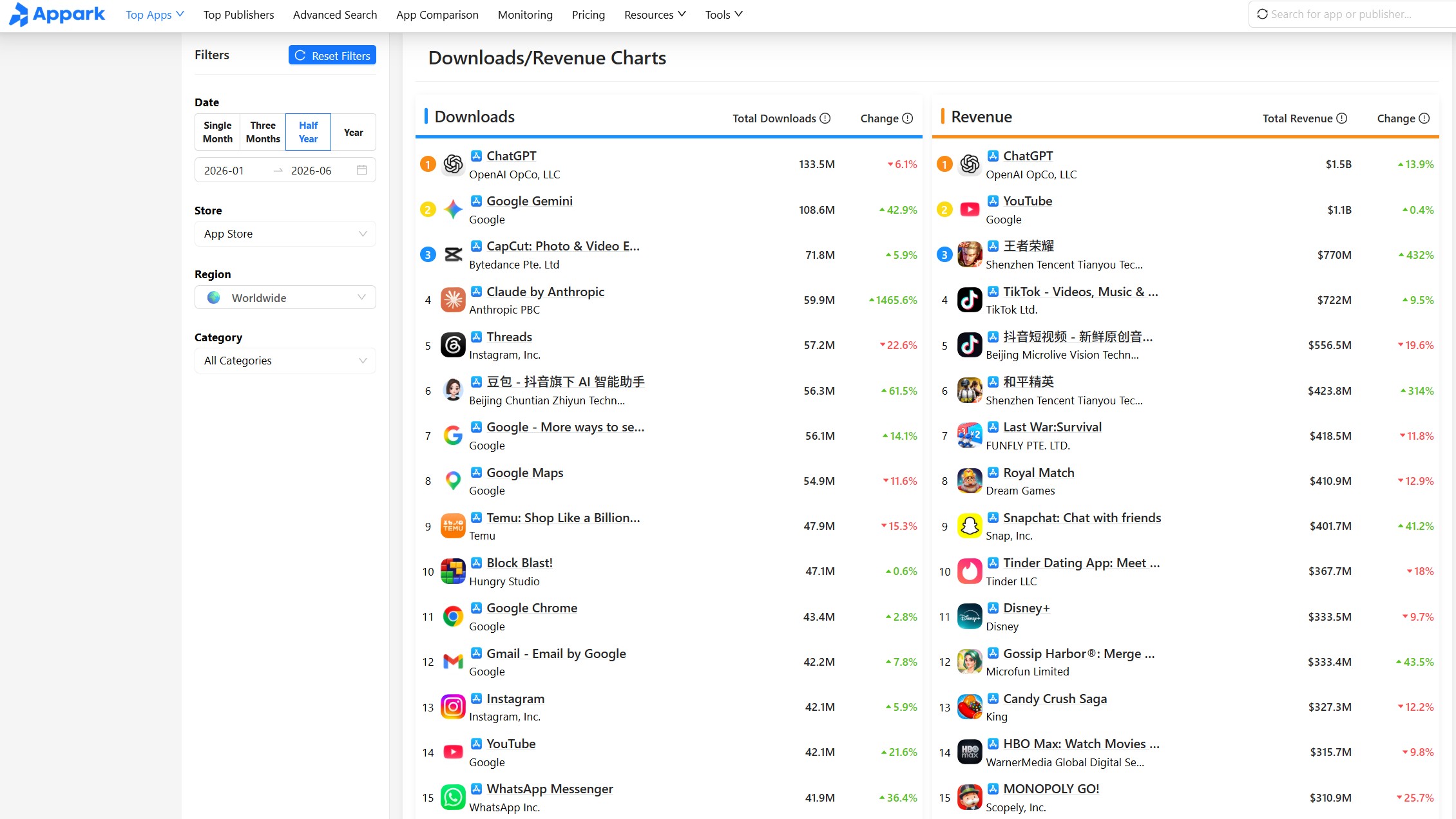1456x819 pixels.
Task: Click the Total Downloads info icon
Action: [x=825, y=118]
